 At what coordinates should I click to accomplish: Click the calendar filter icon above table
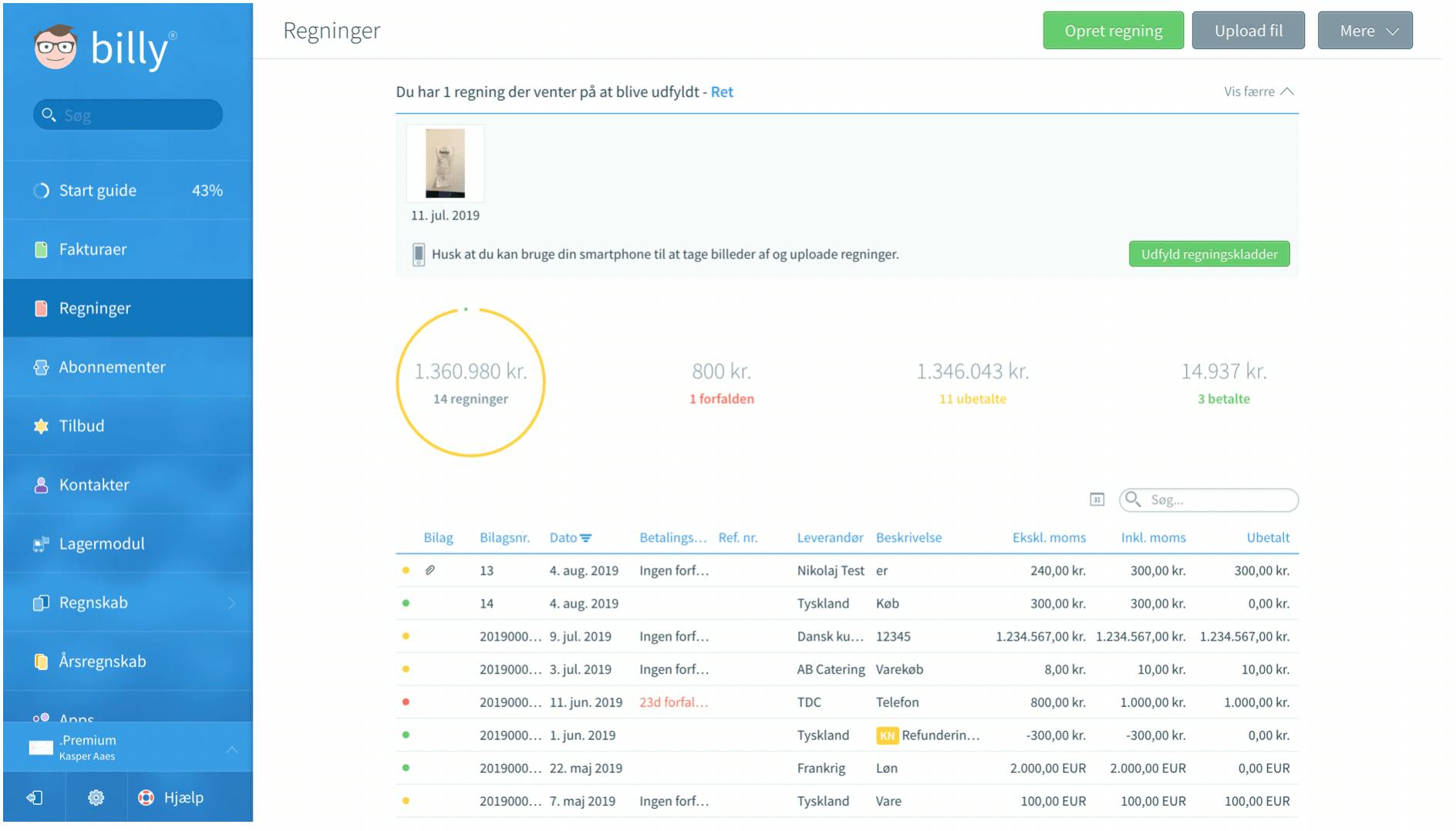coord(1097,500)
